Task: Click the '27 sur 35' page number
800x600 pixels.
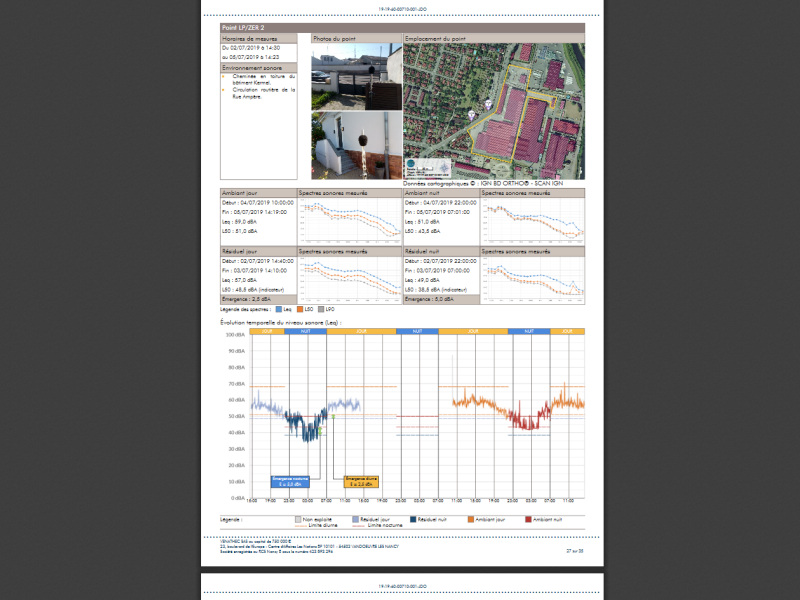Action: [x=574, y=551]
